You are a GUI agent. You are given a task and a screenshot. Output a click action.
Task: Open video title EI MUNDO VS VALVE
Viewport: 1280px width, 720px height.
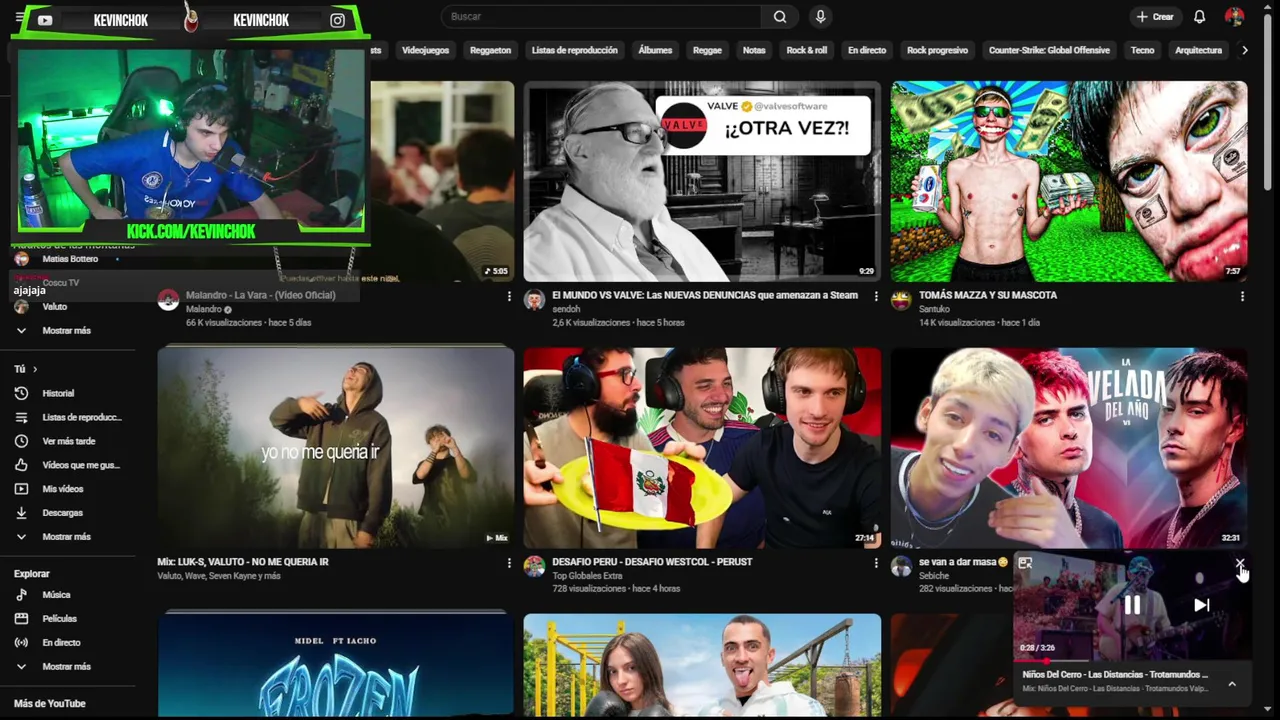(704, 295)
